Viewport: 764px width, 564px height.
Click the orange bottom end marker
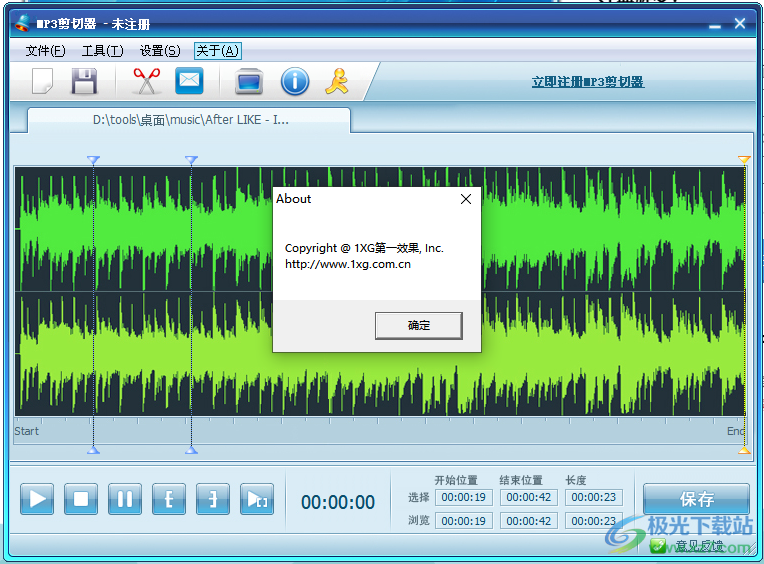[x=744, y=450]
